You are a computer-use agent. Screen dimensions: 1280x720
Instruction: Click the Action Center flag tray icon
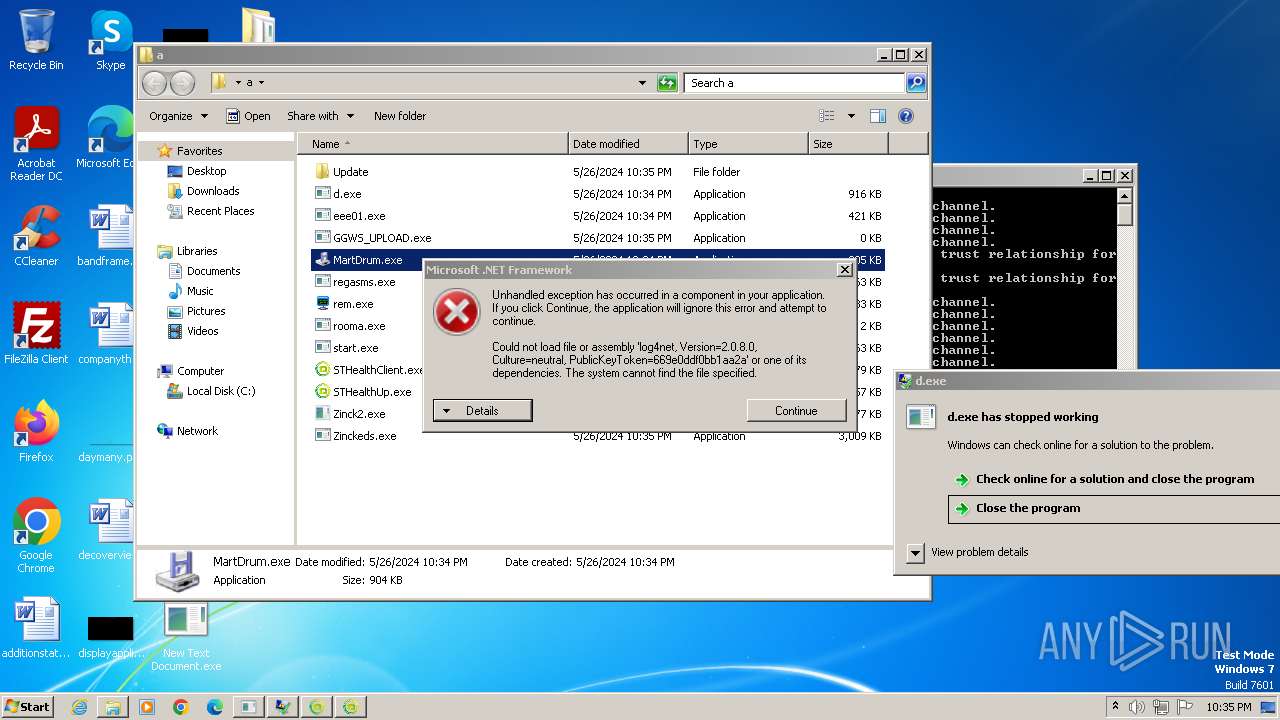[x=1185, y=707]
